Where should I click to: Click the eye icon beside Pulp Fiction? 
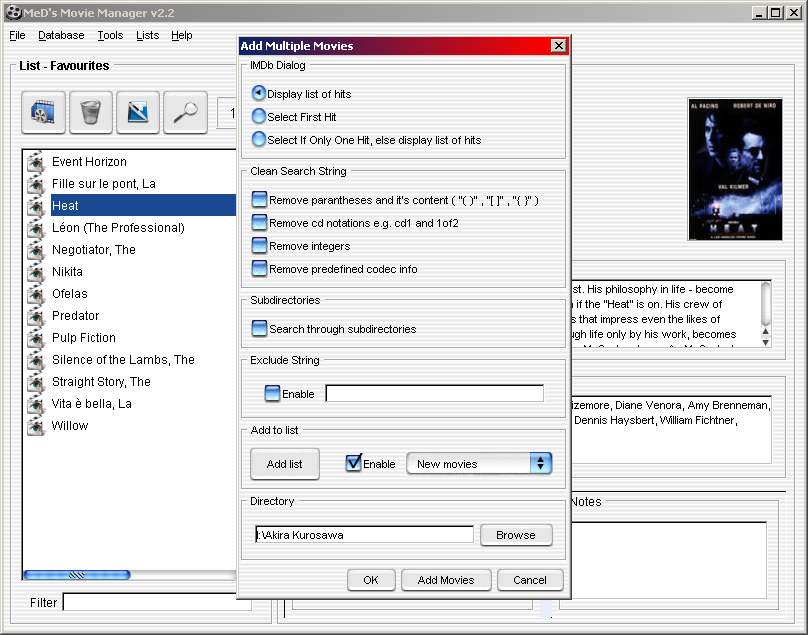pos(36,338)
